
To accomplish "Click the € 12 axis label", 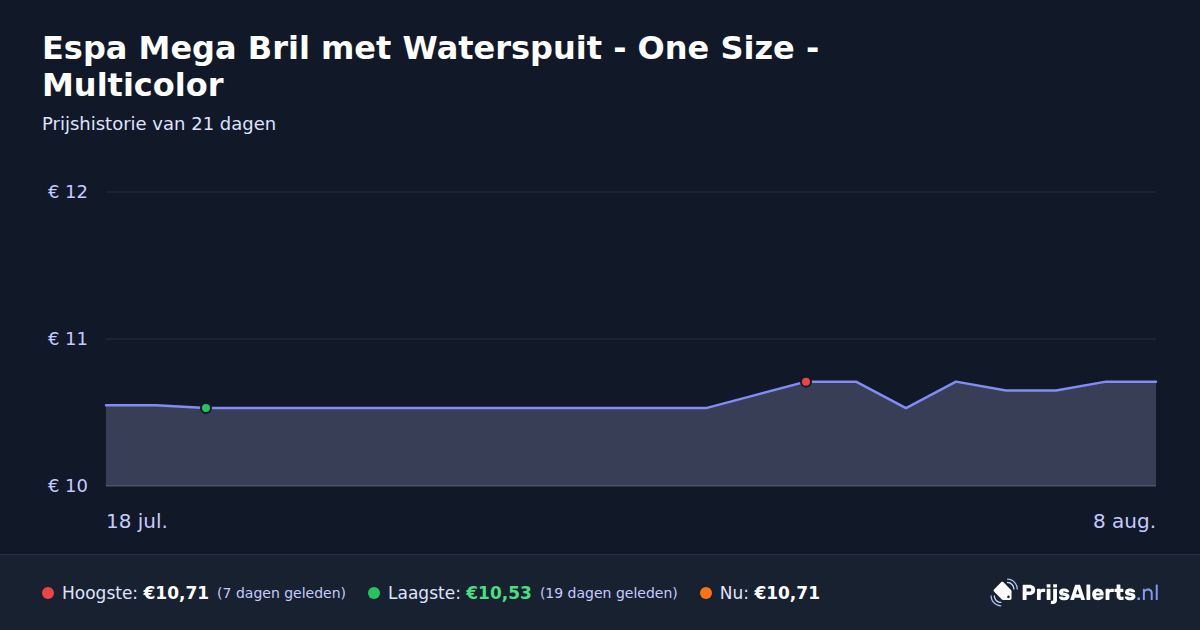I will point(68,192).
